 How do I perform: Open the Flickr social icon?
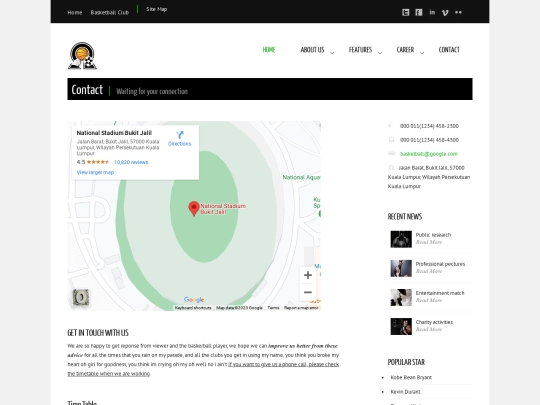(458, 12)
